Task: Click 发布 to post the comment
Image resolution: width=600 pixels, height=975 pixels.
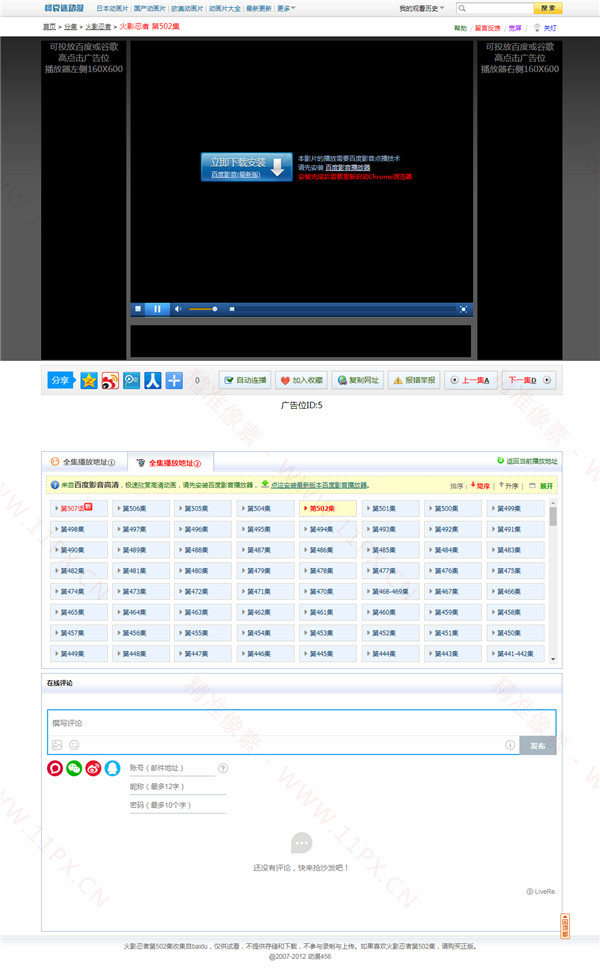Action: pyautogui.click(x=538, y=746)
